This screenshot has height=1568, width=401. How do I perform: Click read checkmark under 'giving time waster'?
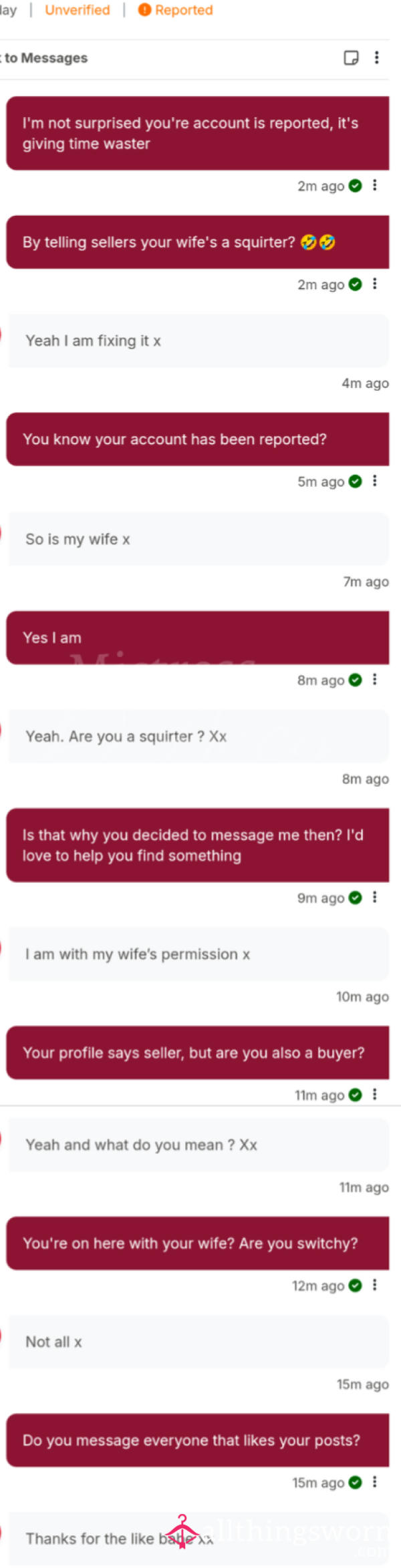pyautogui.click(x=356, y=186)
